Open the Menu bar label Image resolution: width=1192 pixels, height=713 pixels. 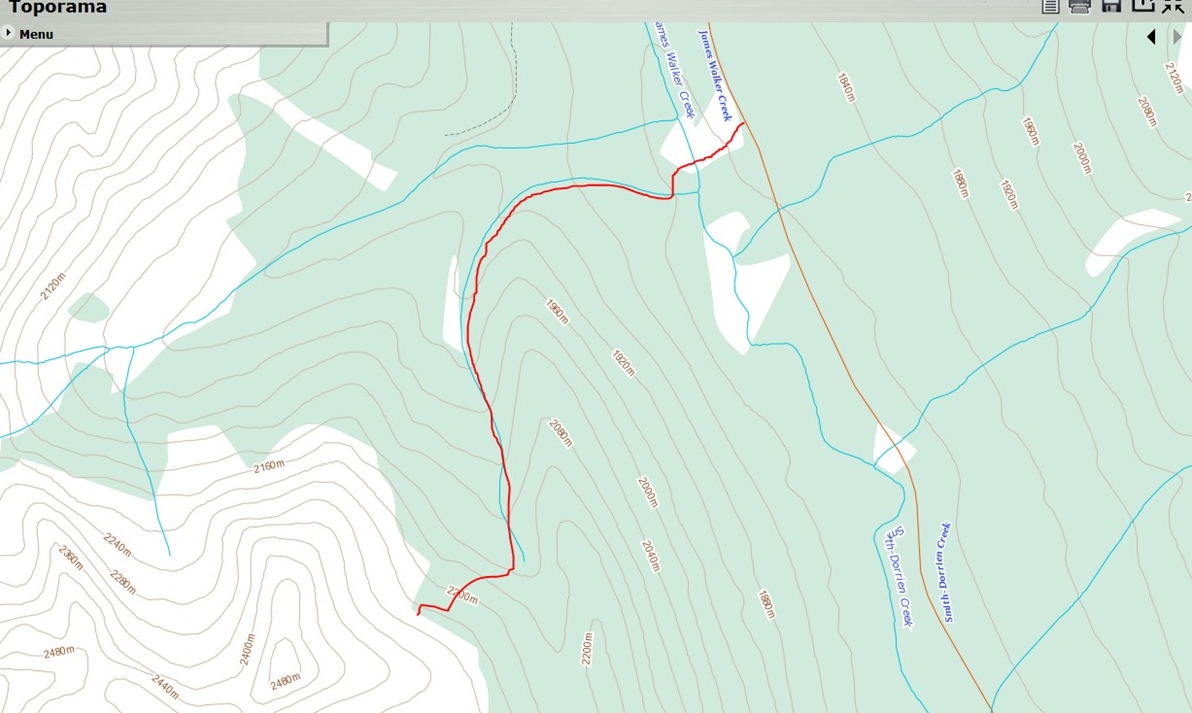[x=36, y=34]
